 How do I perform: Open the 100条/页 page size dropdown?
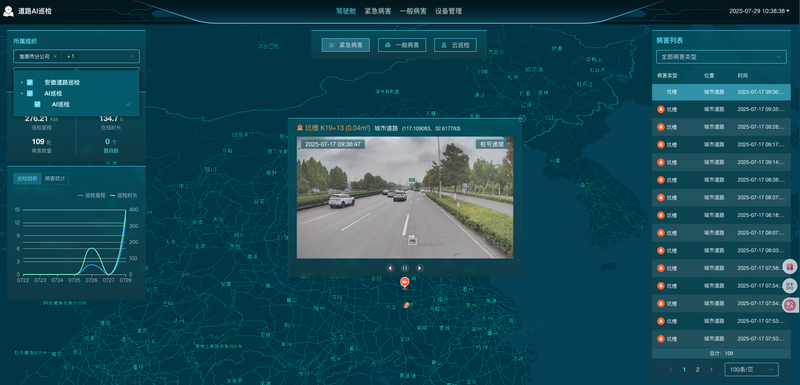(752, 369)
